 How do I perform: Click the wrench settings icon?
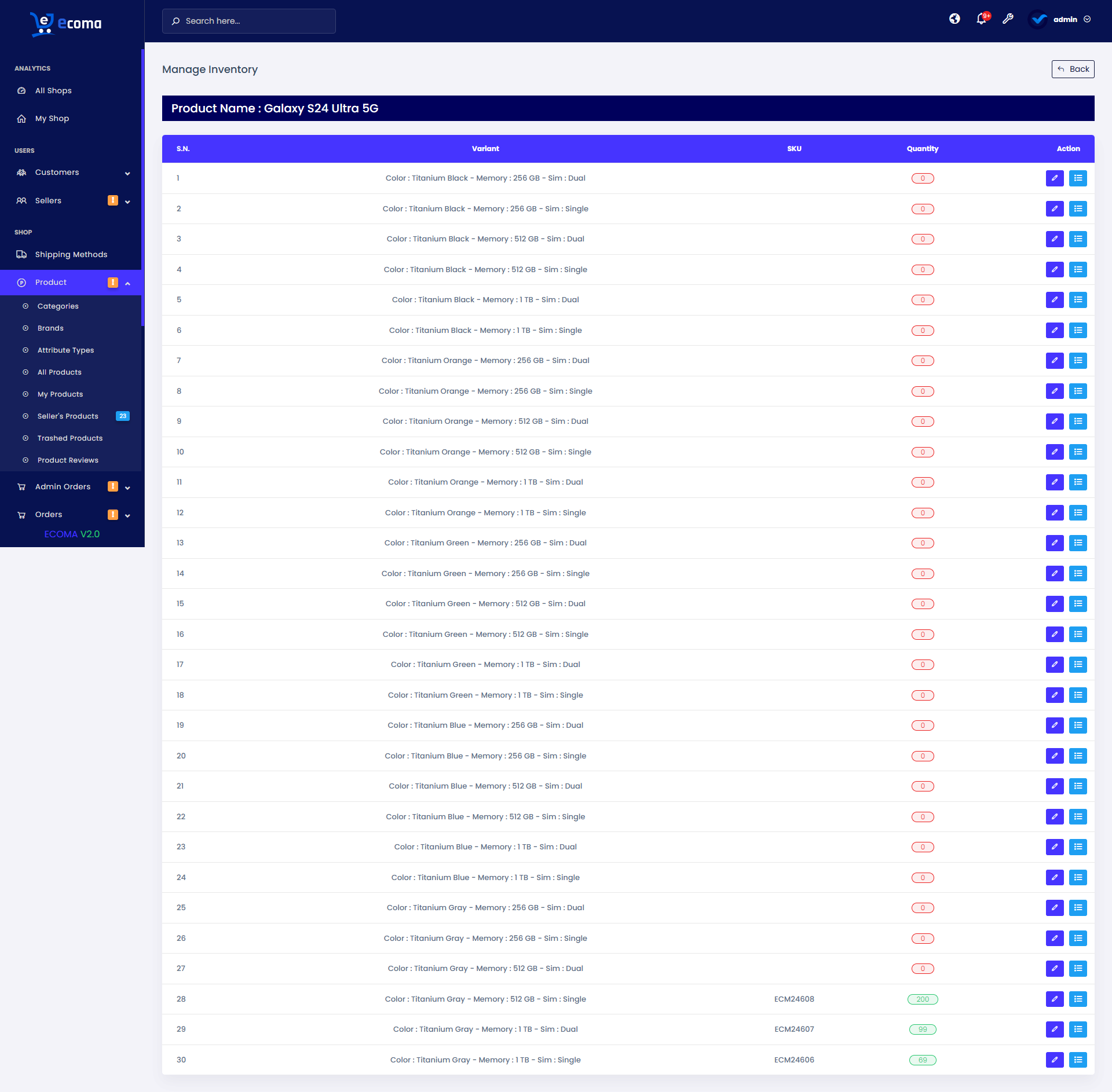(x=1008, y=19)
